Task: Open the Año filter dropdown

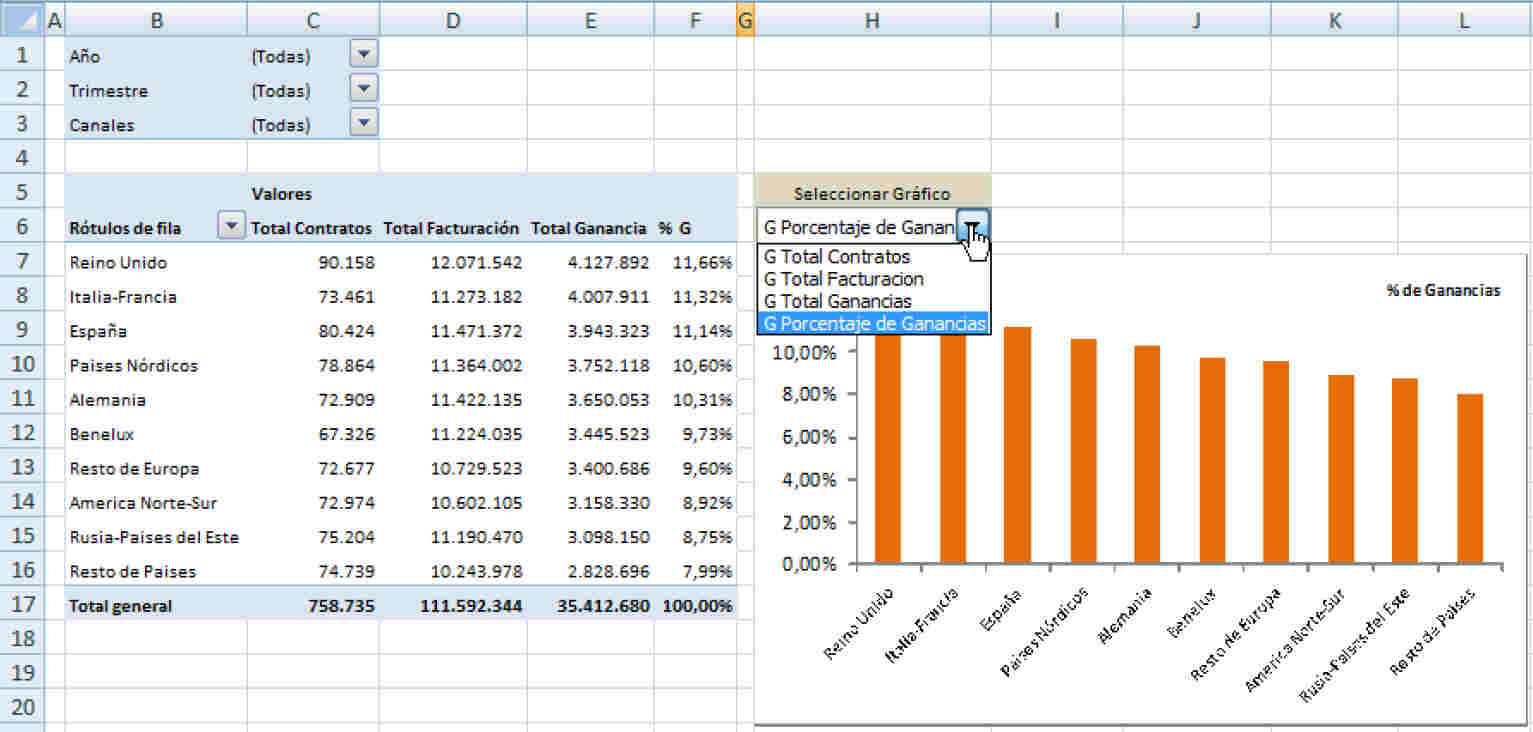Action: (x=364, y=56)
